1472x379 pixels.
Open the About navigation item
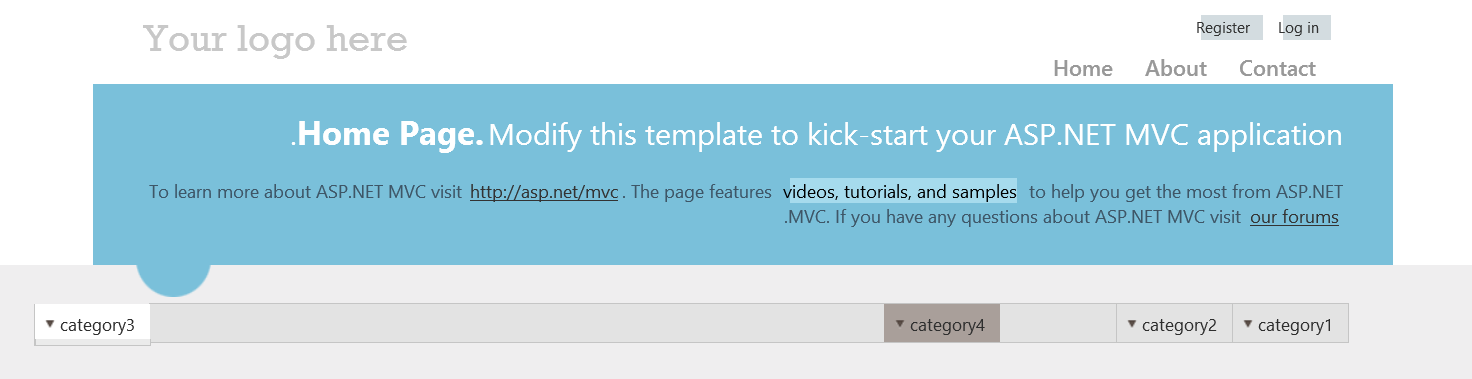1176,68
